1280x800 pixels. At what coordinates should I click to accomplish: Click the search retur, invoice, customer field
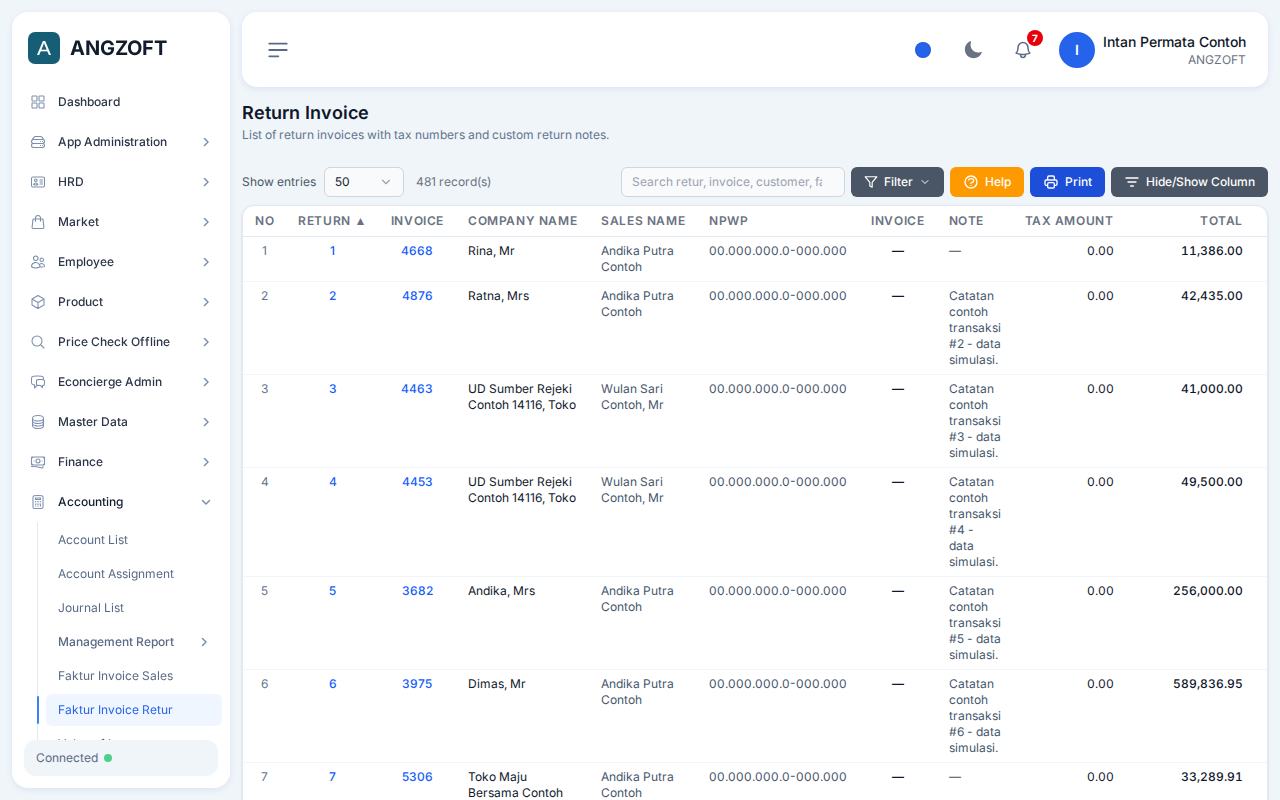[x=733, y=182]
